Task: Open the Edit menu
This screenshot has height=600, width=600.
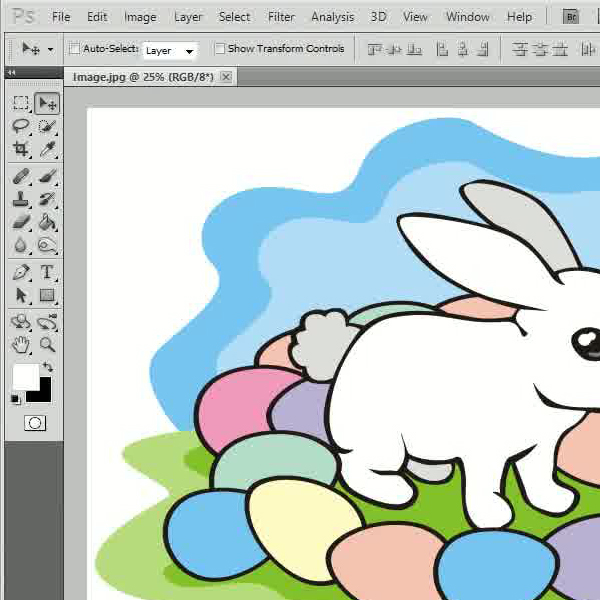Action: (x=97, y=17)
